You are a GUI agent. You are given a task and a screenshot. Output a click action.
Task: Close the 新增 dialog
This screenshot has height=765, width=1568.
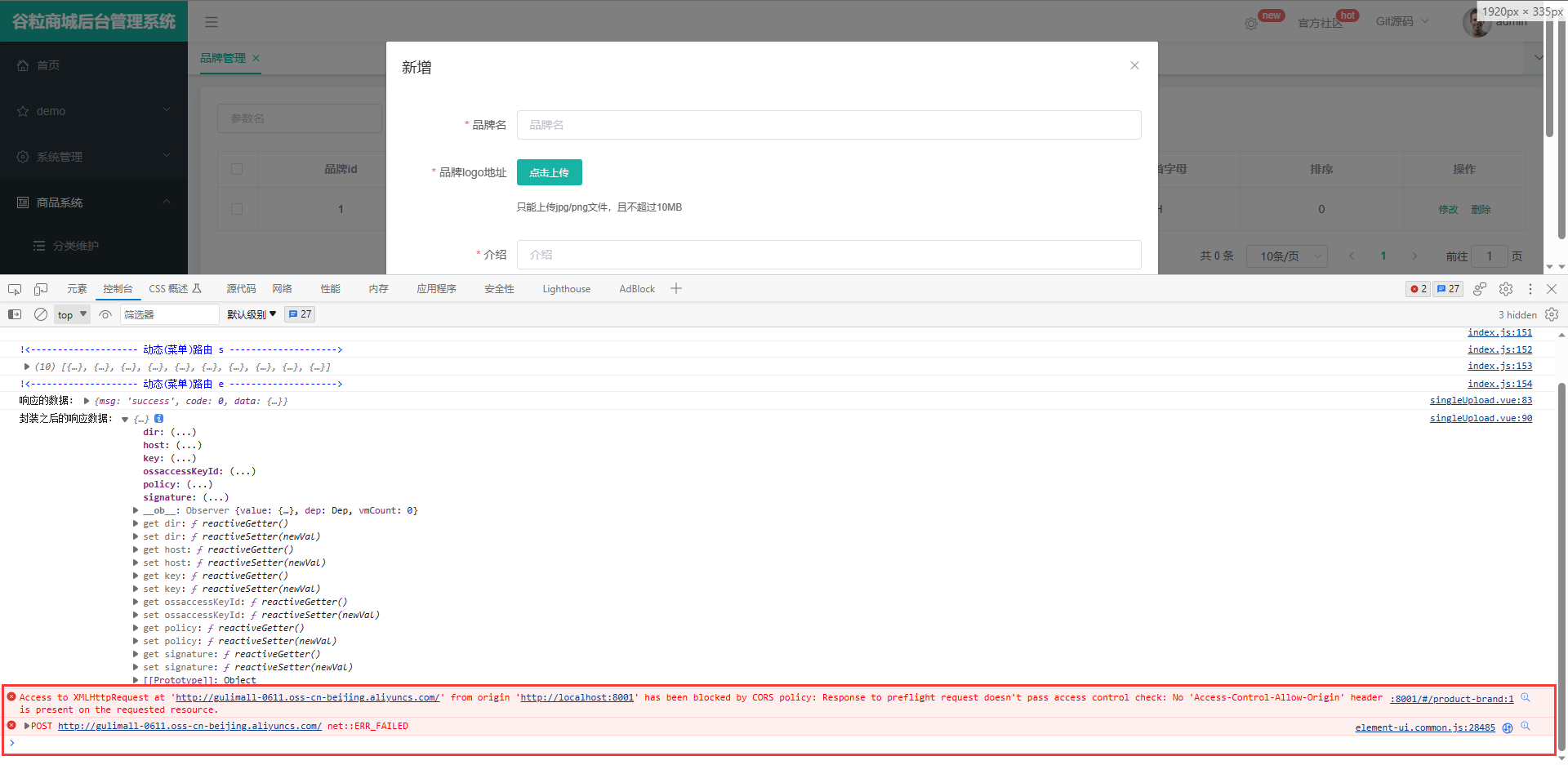coord(1134,65)
